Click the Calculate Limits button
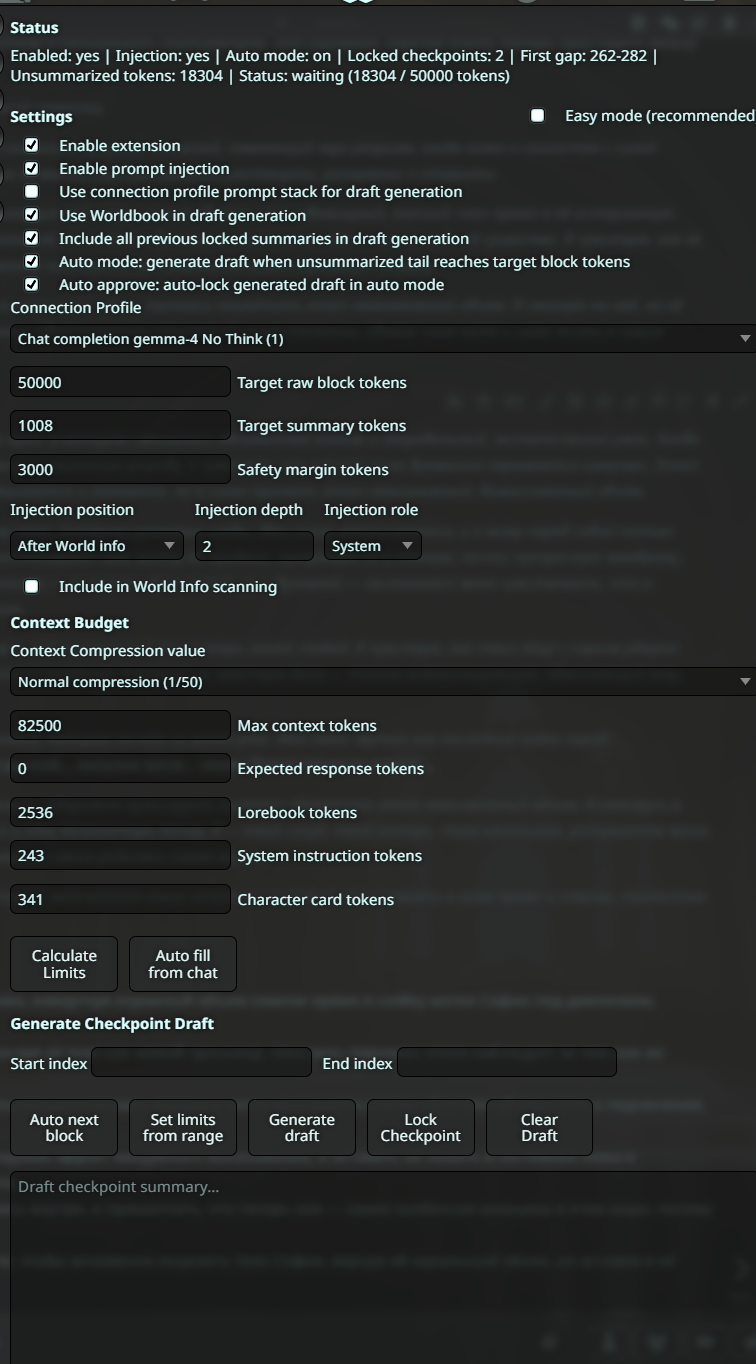The height and width of the screenshot is (1364, 756). (x=64, y=964)
